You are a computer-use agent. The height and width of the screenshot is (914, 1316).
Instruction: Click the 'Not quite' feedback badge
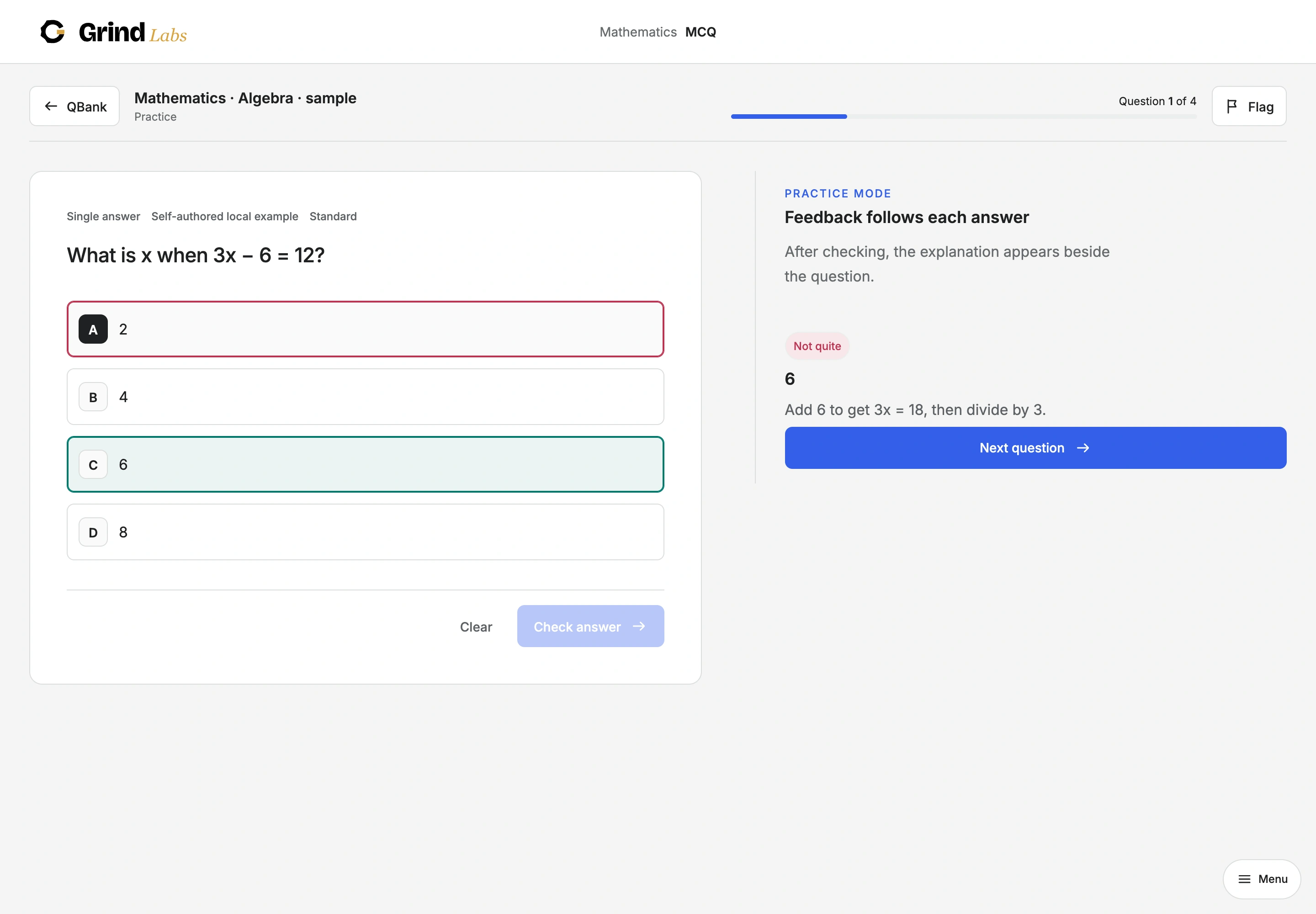click(x=817, y=346)
